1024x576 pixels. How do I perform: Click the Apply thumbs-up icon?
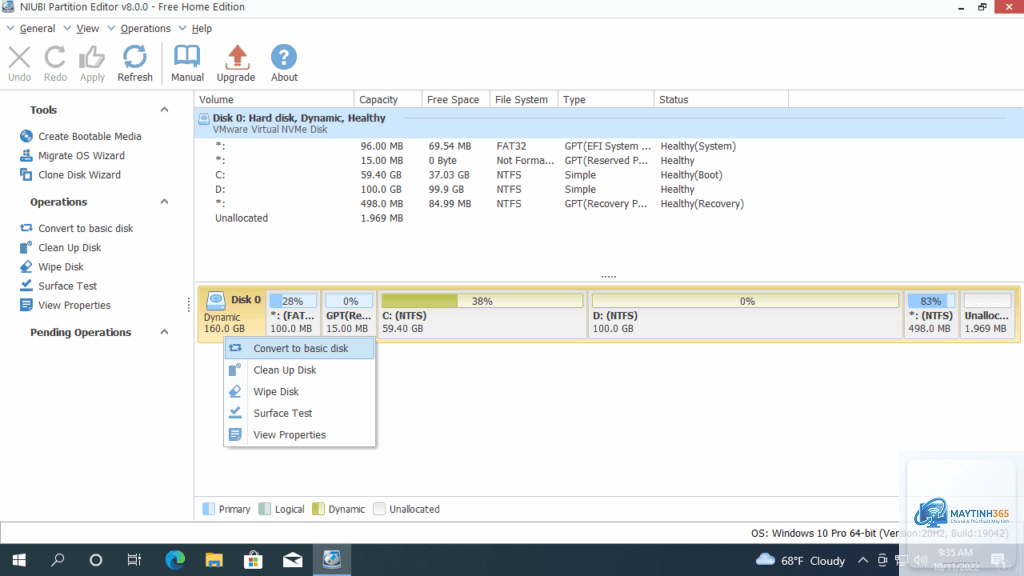click(x=92, y=57)
